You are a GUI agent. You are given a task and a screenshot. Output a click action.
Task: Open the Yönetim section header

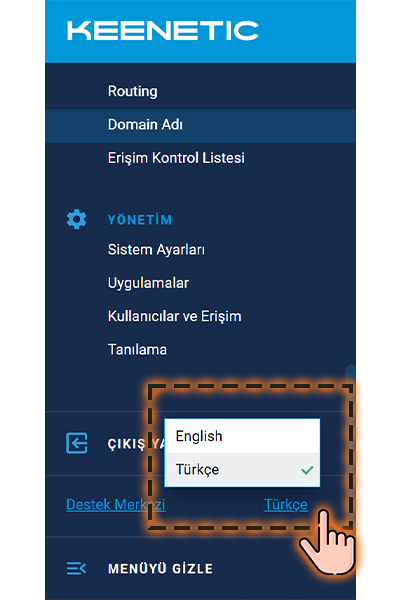(140, 220)
